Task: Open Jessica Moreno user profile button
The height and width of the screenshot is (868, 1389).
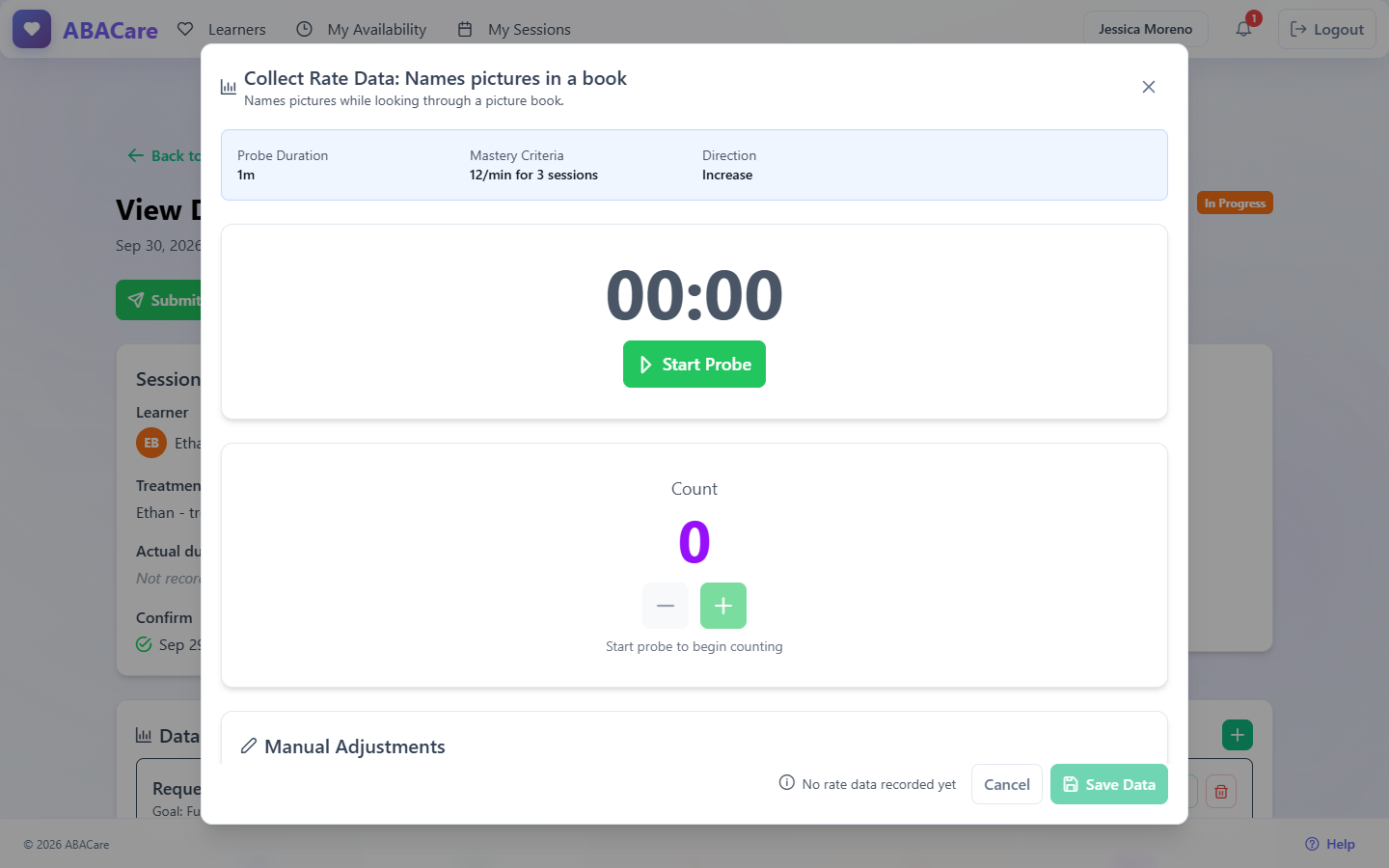Action: point(1146,29)
